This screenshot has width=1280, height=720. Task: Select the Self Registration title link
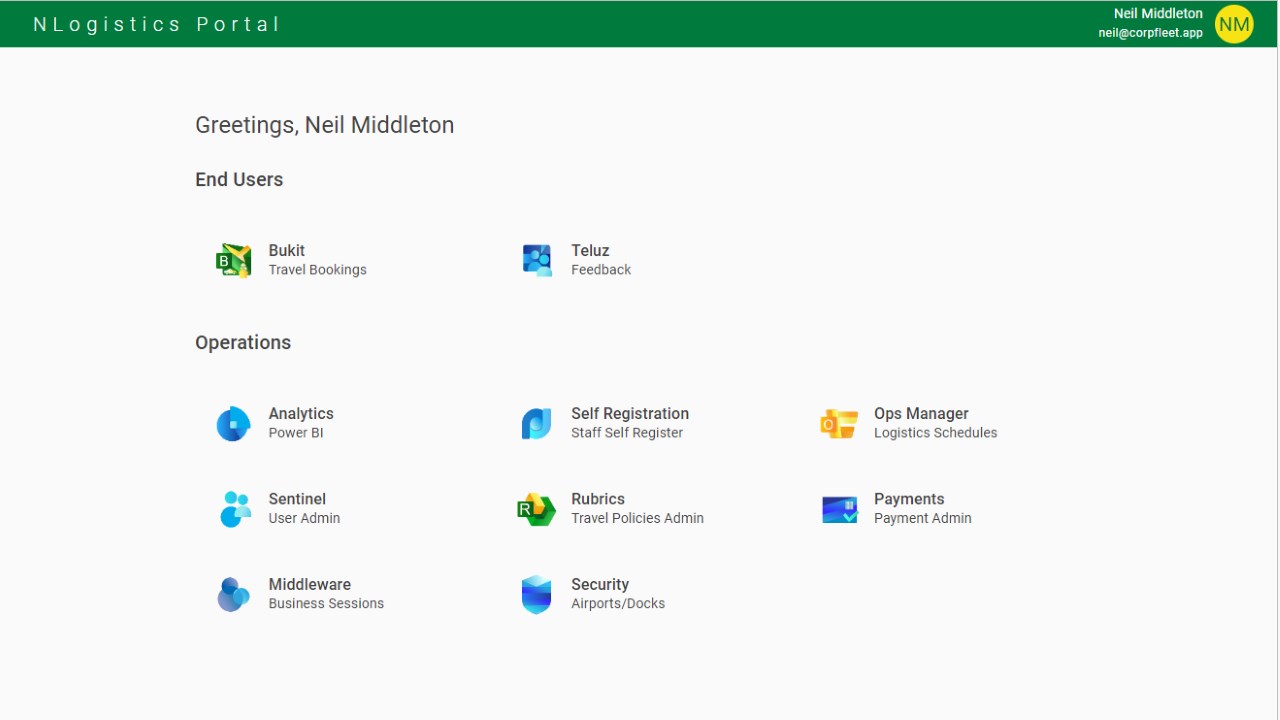pos(630,414)
